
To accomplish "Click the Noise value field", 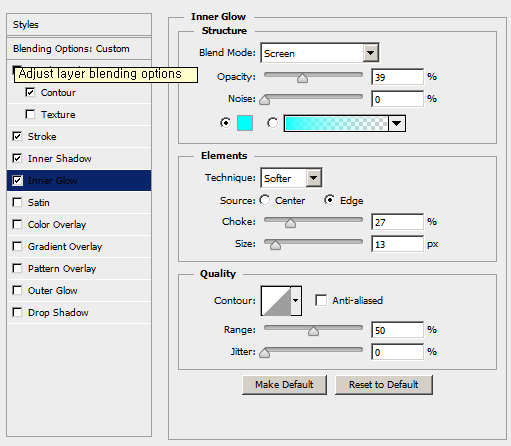I will [397, 99].
